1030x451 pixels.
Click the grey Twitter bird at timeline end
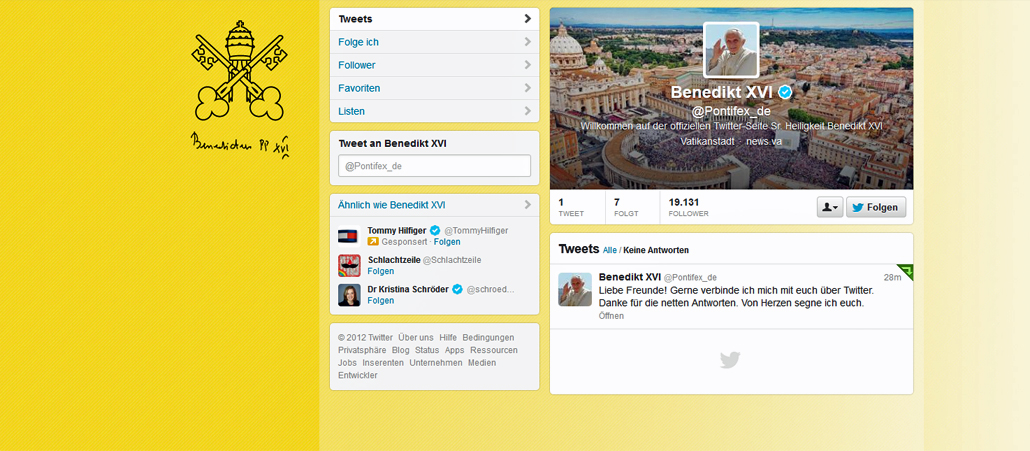tap(730, 360)
